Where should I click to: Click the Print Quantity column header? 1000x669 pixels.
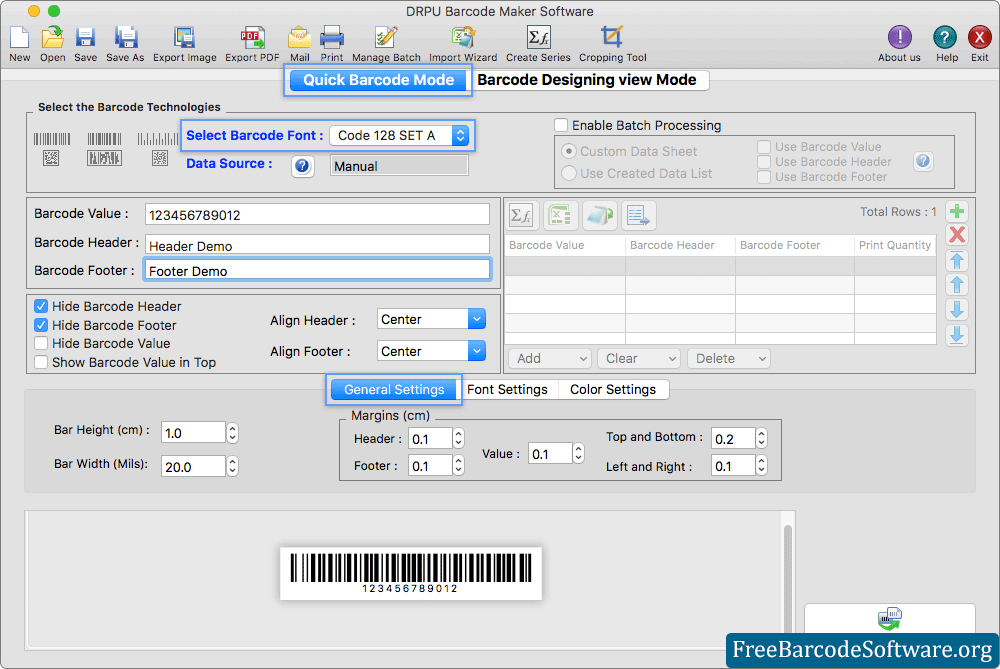pyautogui.click(x=895, y=245)
